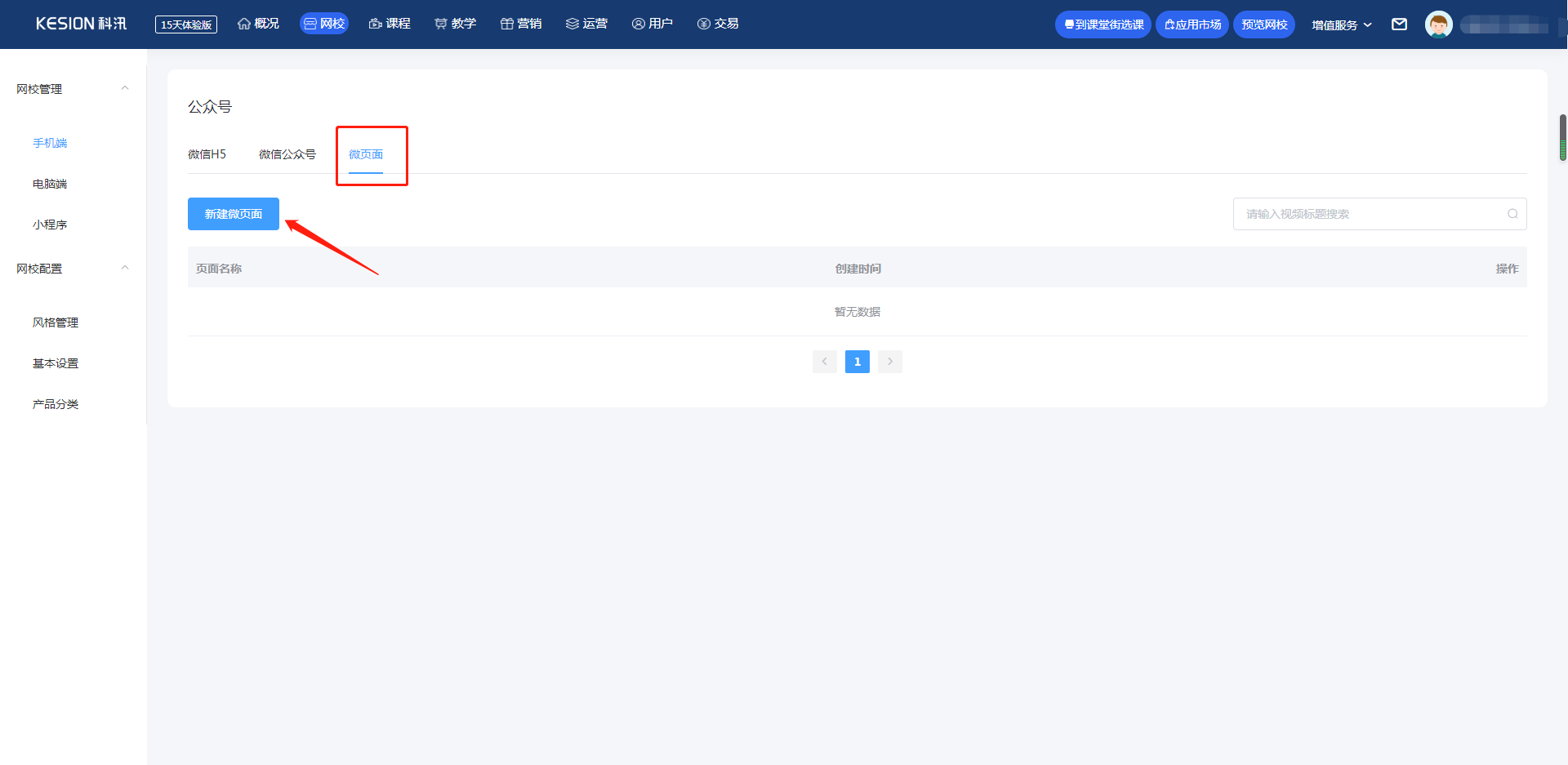The width and height of the screenshot is (1568, 765).
Task: Click the 预览网校 button
Action: (x=1264, y=24)
